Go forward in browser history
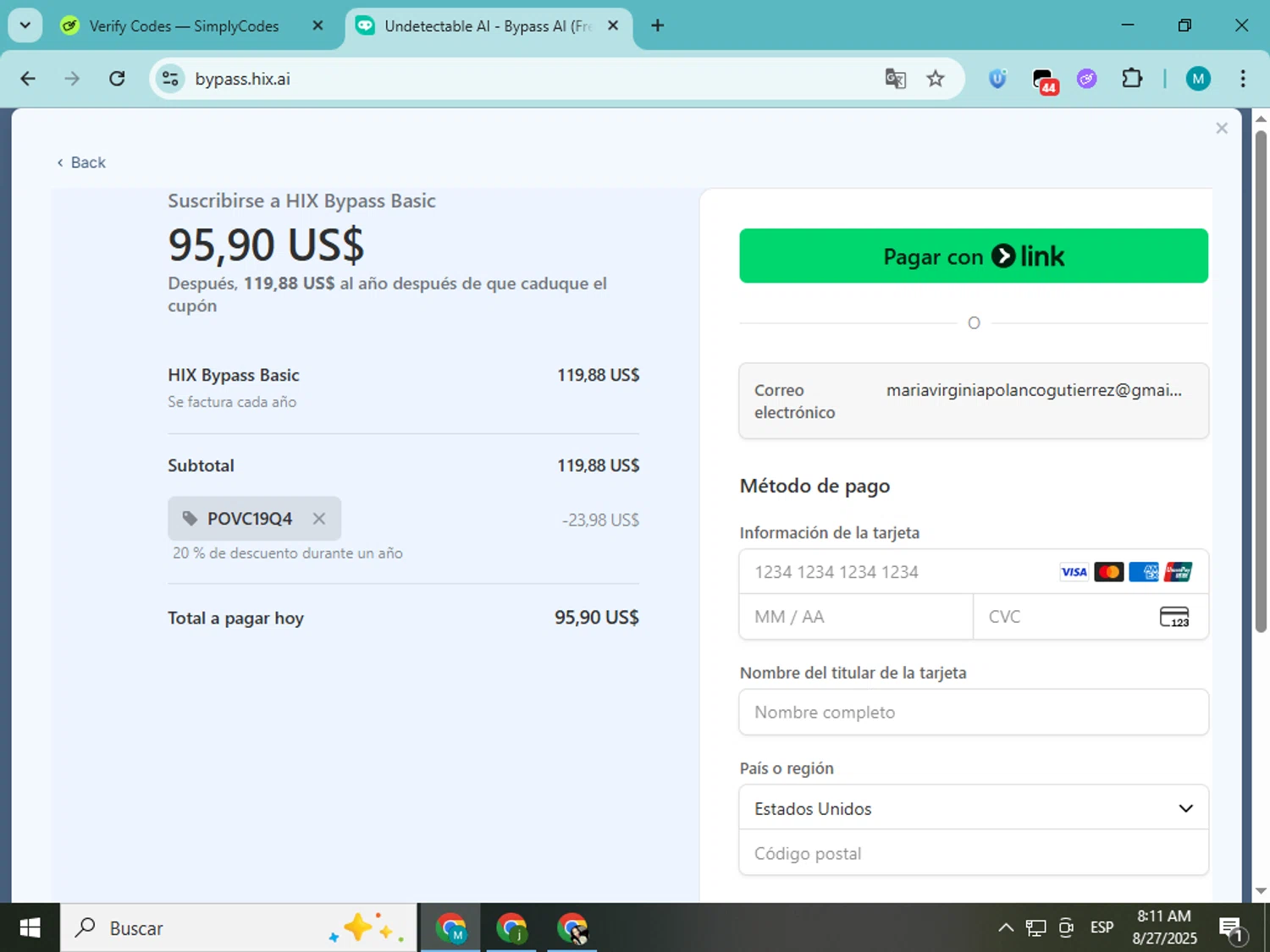The width and height of the screenshot is (1270, 952). pos(72,79)
